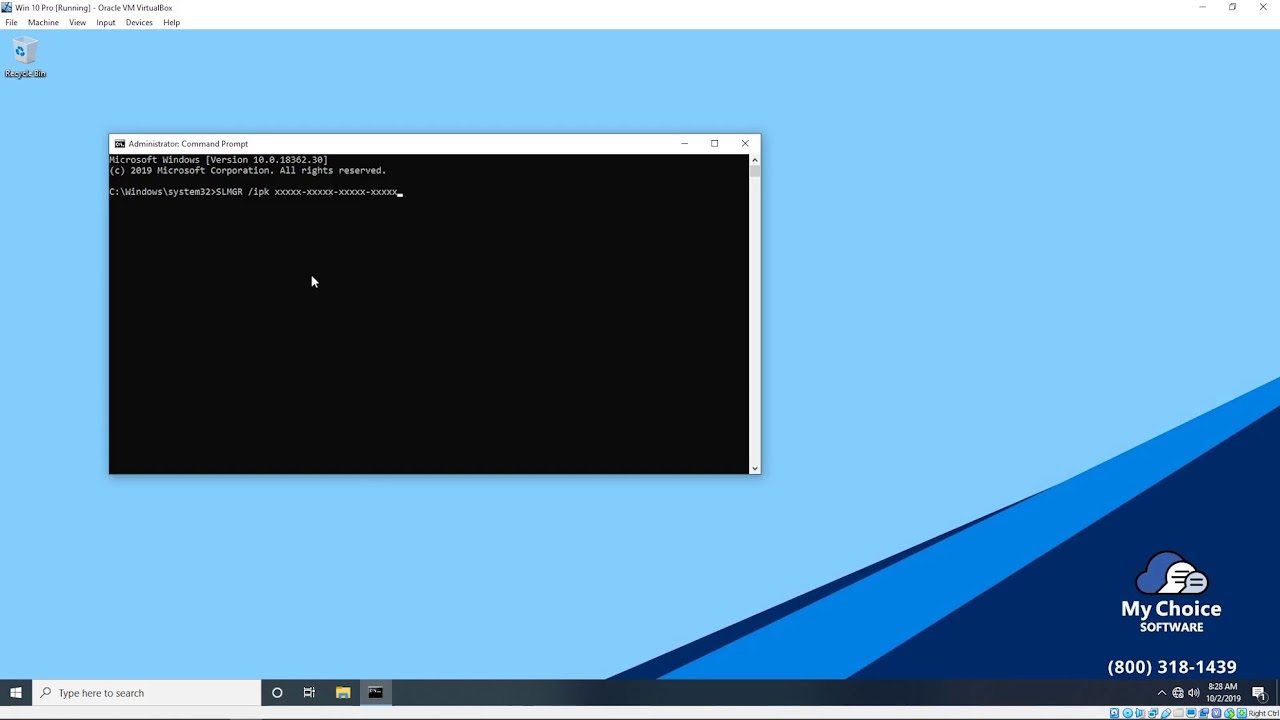Click the VirtualBox mouse integration status icon
Screen dimensions: 1280x720
click(x=1229, y=713)
